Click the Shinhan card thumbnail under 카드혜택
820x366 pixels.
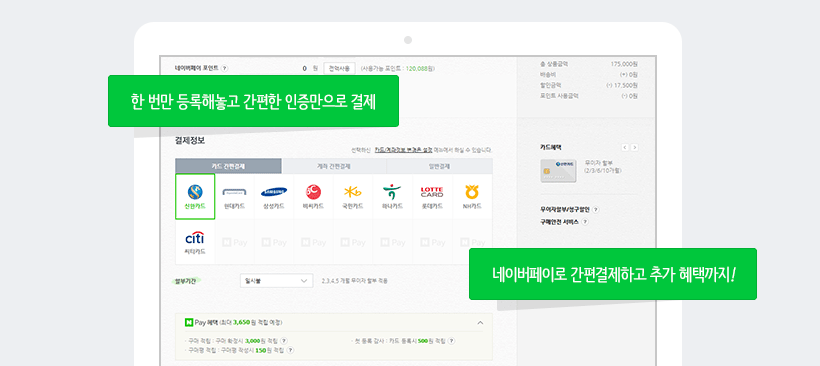pos(559,171)
